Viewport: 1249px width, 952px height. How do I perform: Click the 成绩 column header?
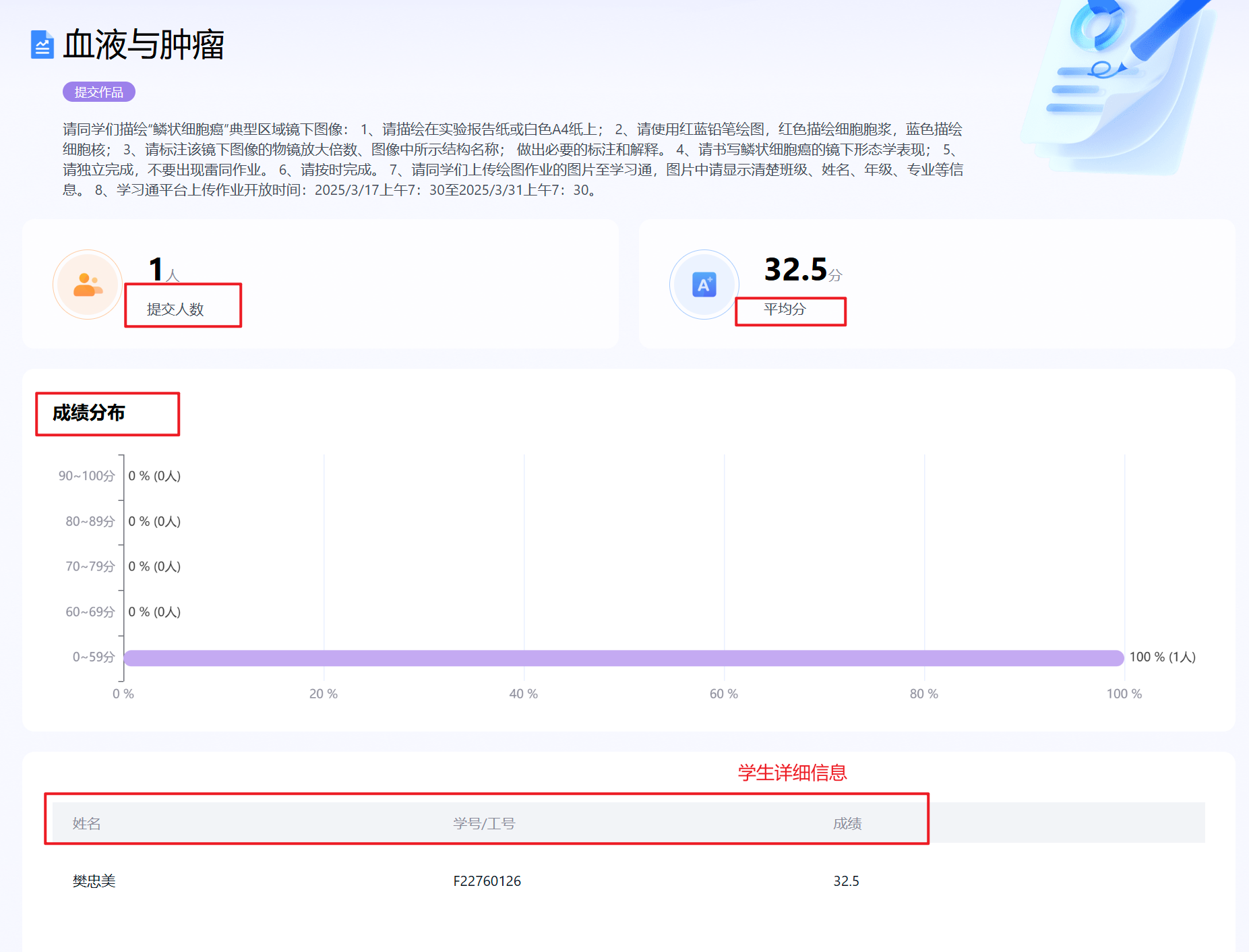pyautogui.click(x=847, y=823)
